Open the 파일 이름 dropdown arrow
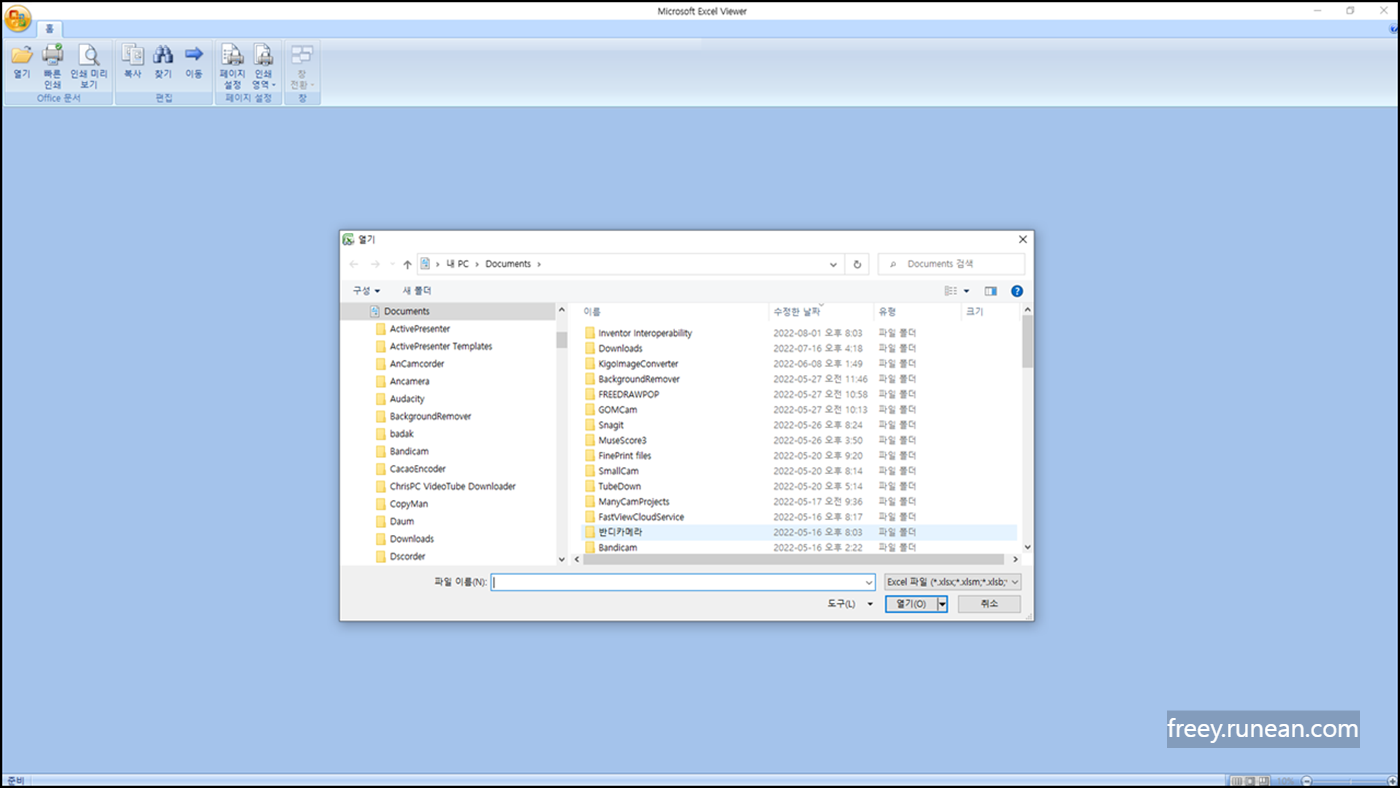The height and width of the screenshot is (788, 1400). pos(869,582)
